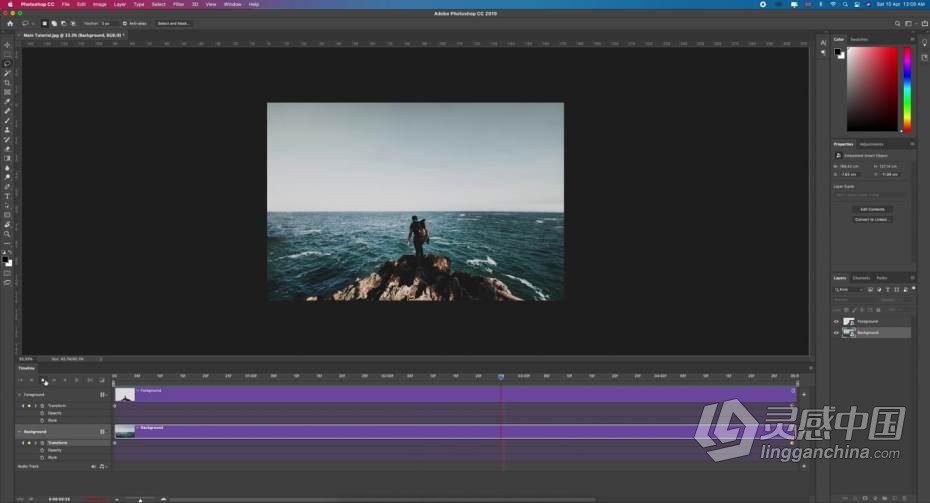This screenshot has width=930, height=503.
Task: Hide the Foreground layer eye icon
Action: 836,321
